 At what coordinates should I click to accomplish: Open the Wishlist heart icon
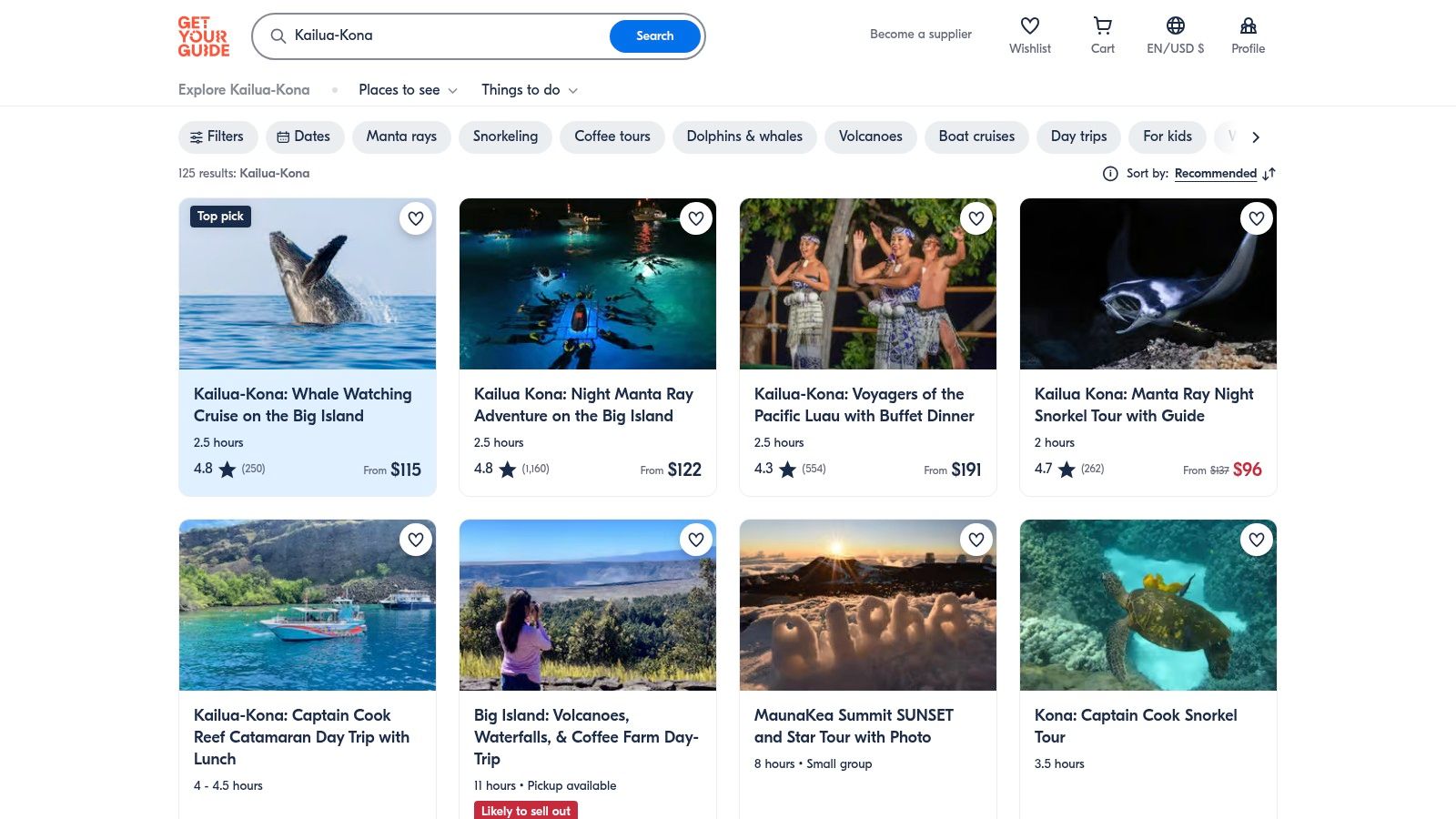(x=1029, y=25)
